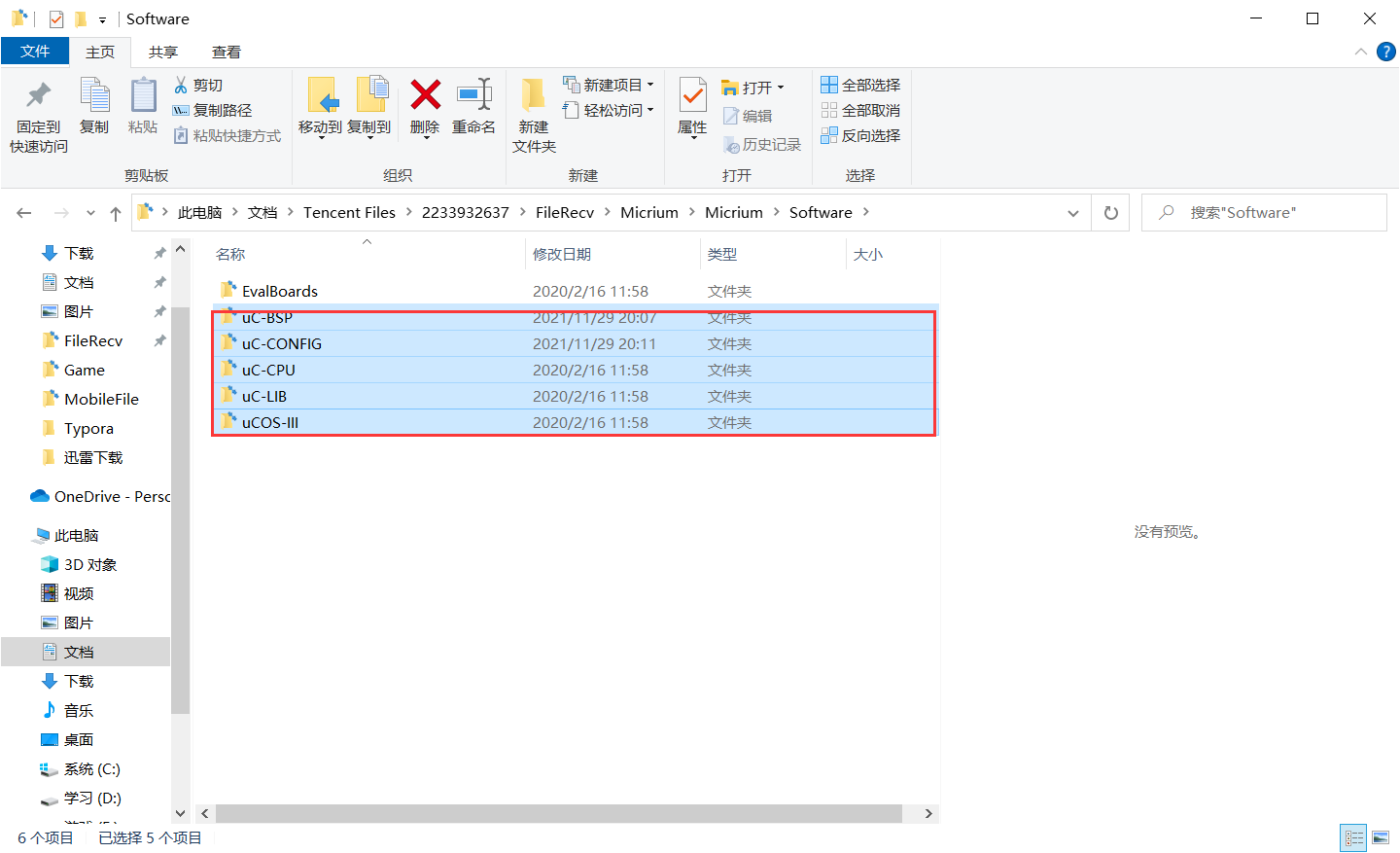This screenshot has width=1400, height=853.
Task: Open the File (文件) menu tab
Action: coord(35,52)
